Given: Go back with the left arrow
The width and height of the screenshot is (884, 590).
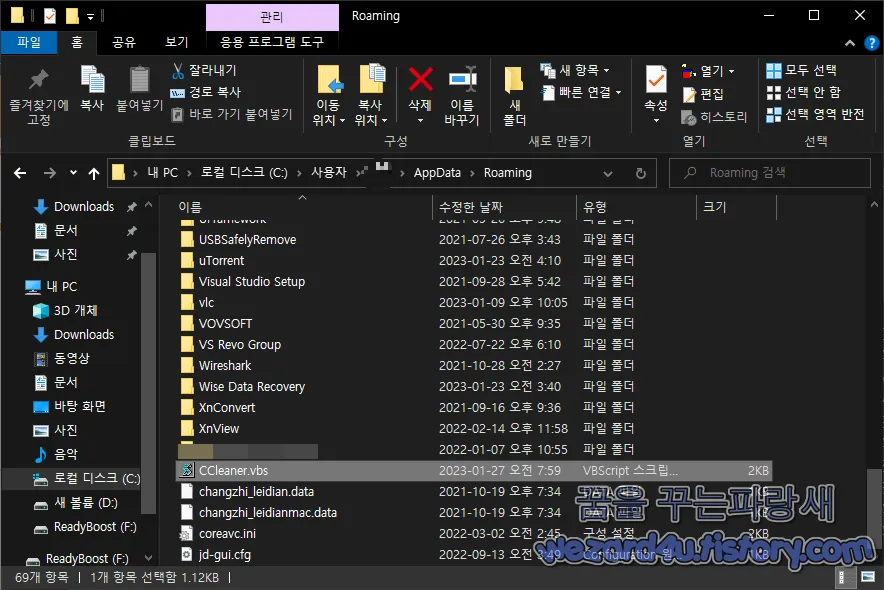Looking at the screenshot, I should [x=20, y=173].
